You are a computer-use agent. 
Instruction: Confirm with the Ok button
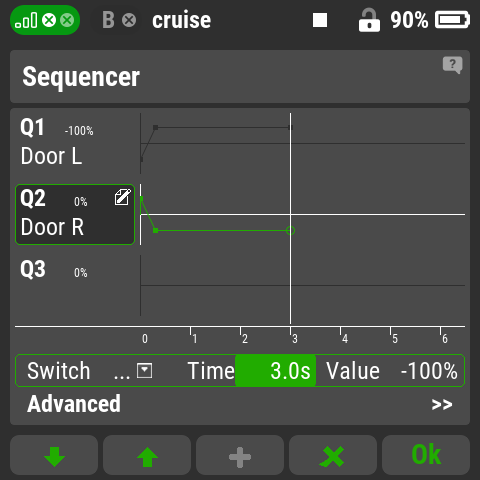pyautogui.click(x=426, y=455)
